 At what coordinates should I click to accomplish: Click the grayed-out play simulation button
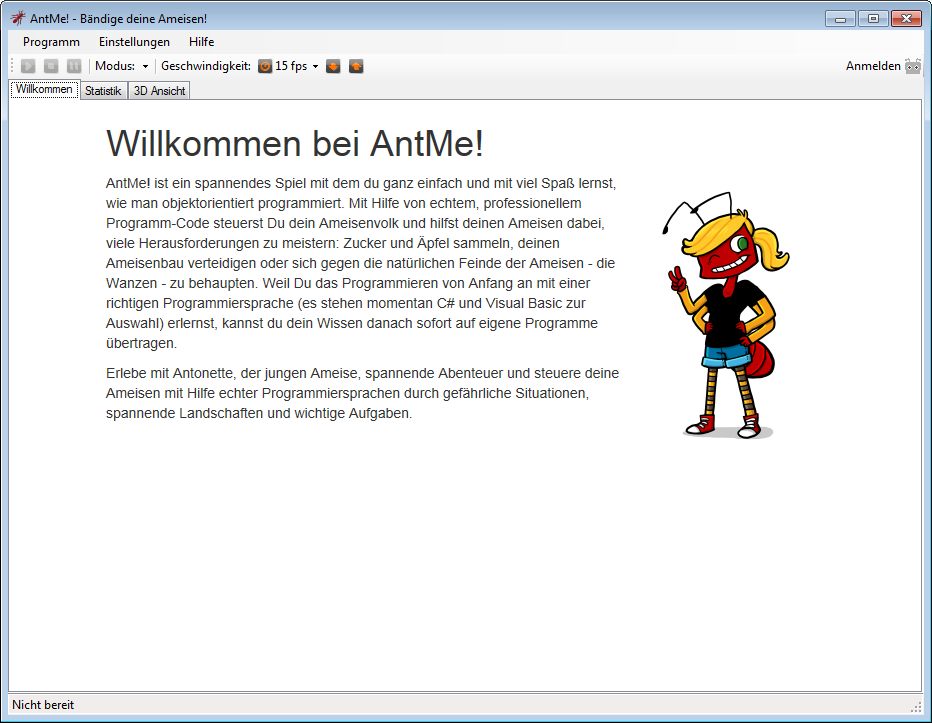(x=28, y=66)
